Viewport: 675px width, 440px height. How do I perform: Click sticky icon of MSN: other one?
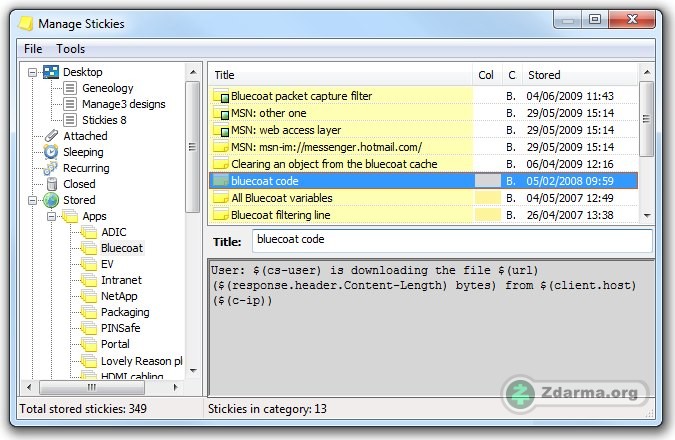(x=221, y=113)
